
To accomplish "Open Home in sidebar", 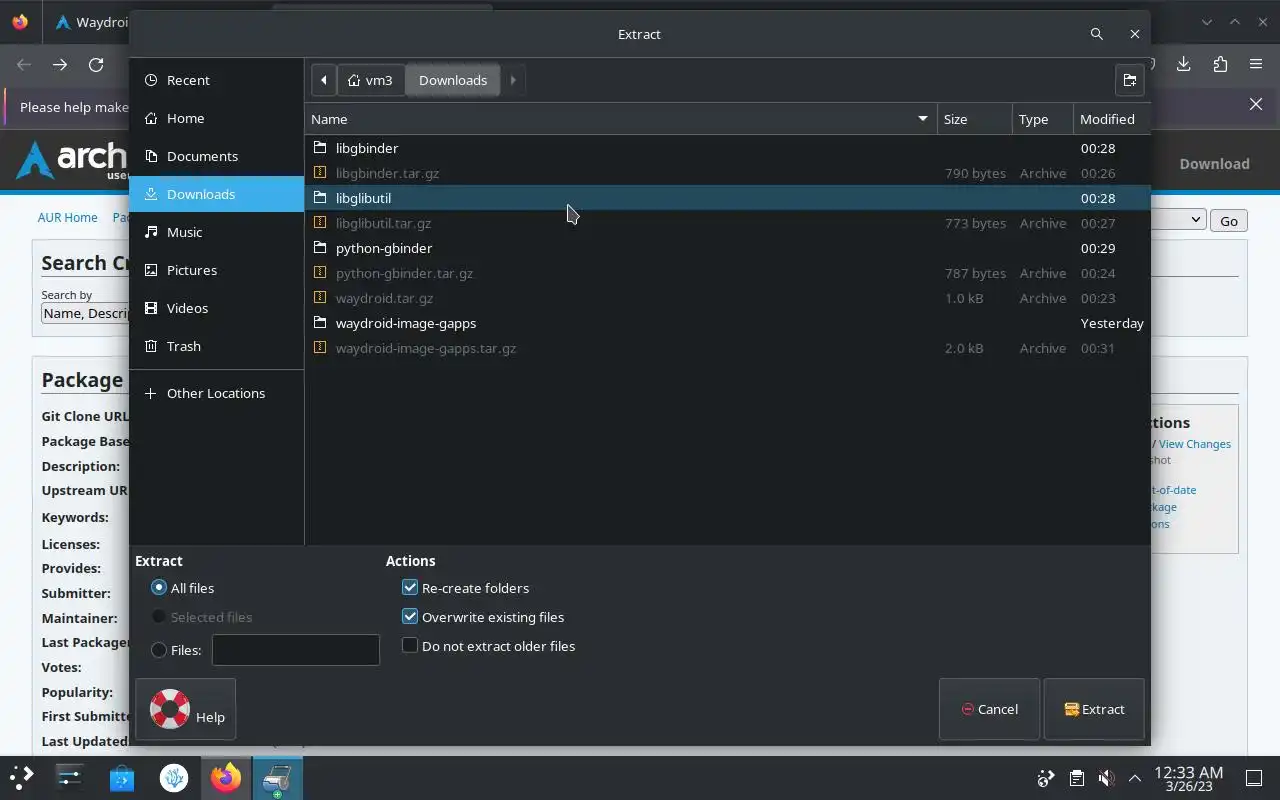I will (x=217, y=118).
